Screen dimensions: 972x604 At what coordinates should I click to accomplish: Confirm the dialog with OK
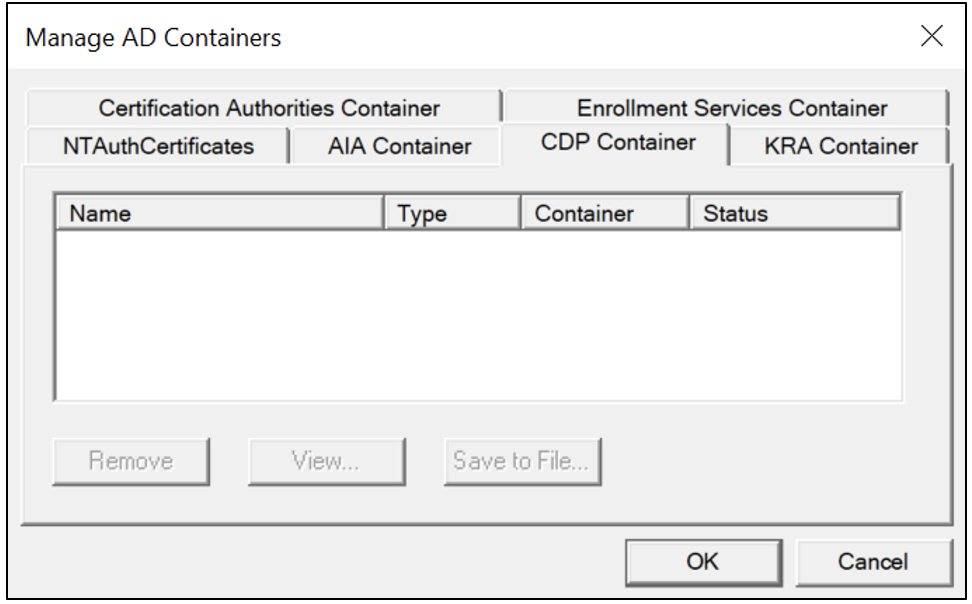click(704, 562)
